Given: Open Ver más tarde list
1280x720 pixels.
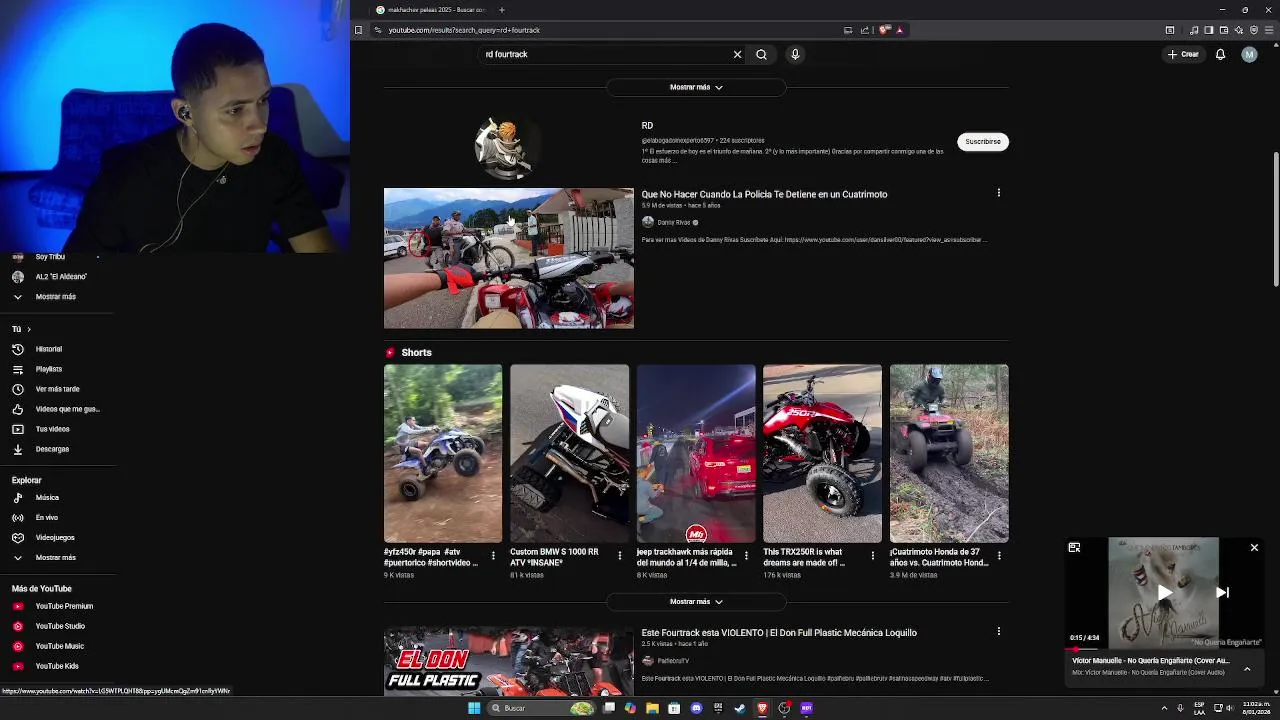Looking at the screenshot, I should [55, 389].
